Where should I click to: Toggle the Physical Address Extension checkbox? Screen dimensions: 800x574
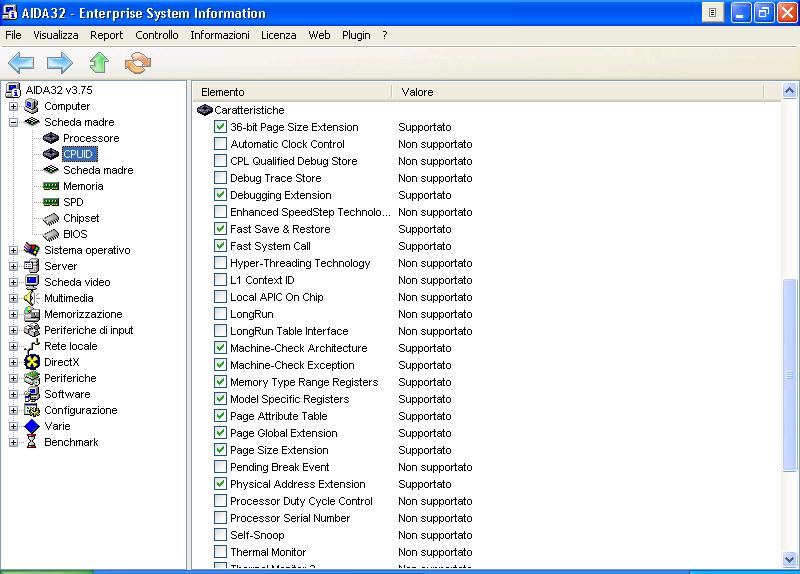tap(220, 484)
